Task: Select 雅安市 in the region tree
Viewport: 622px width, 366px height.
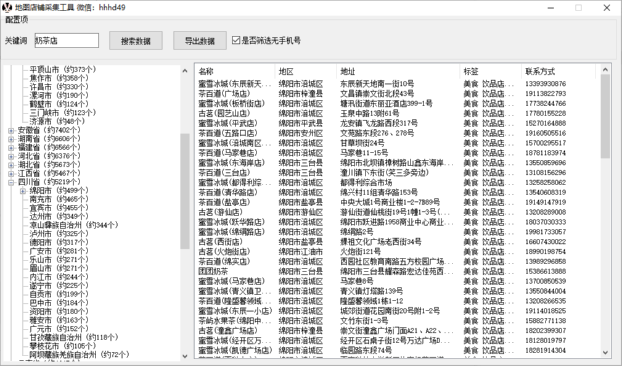Action: tap(59, 320)
